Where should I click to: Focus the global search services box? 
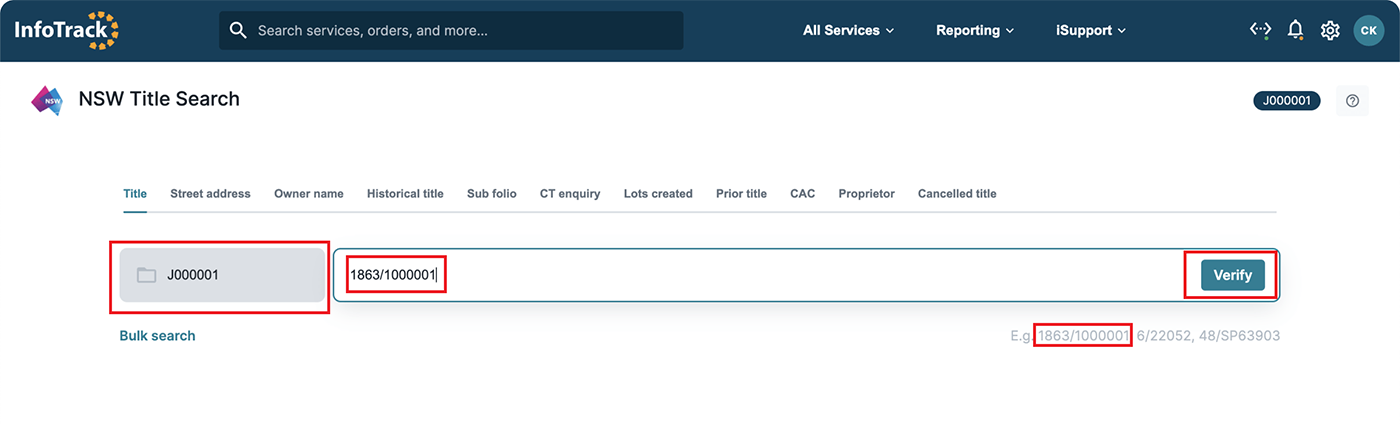(451, 30)
